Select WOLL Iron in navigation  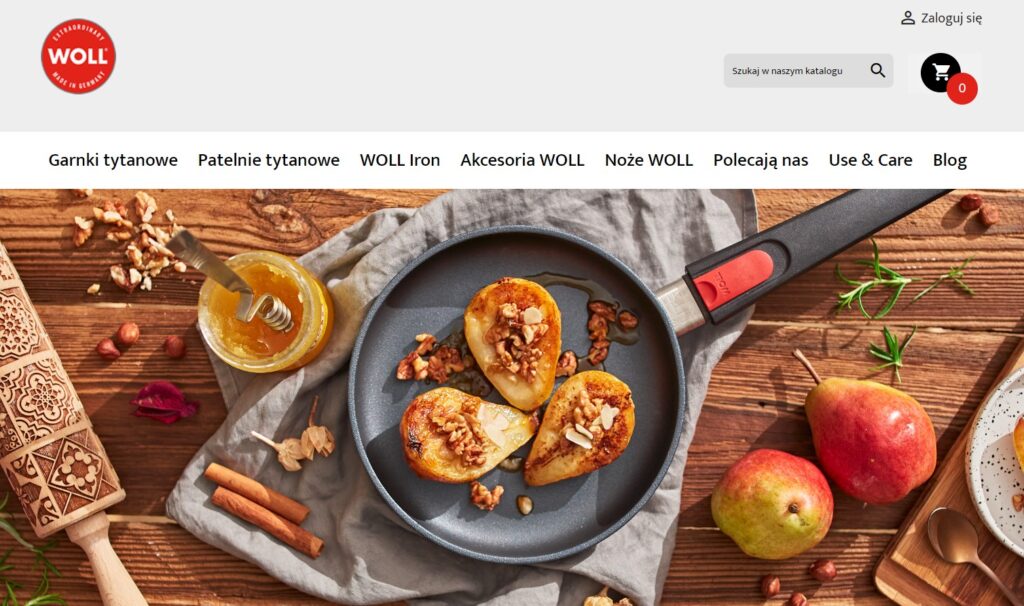tap(400, 160)
